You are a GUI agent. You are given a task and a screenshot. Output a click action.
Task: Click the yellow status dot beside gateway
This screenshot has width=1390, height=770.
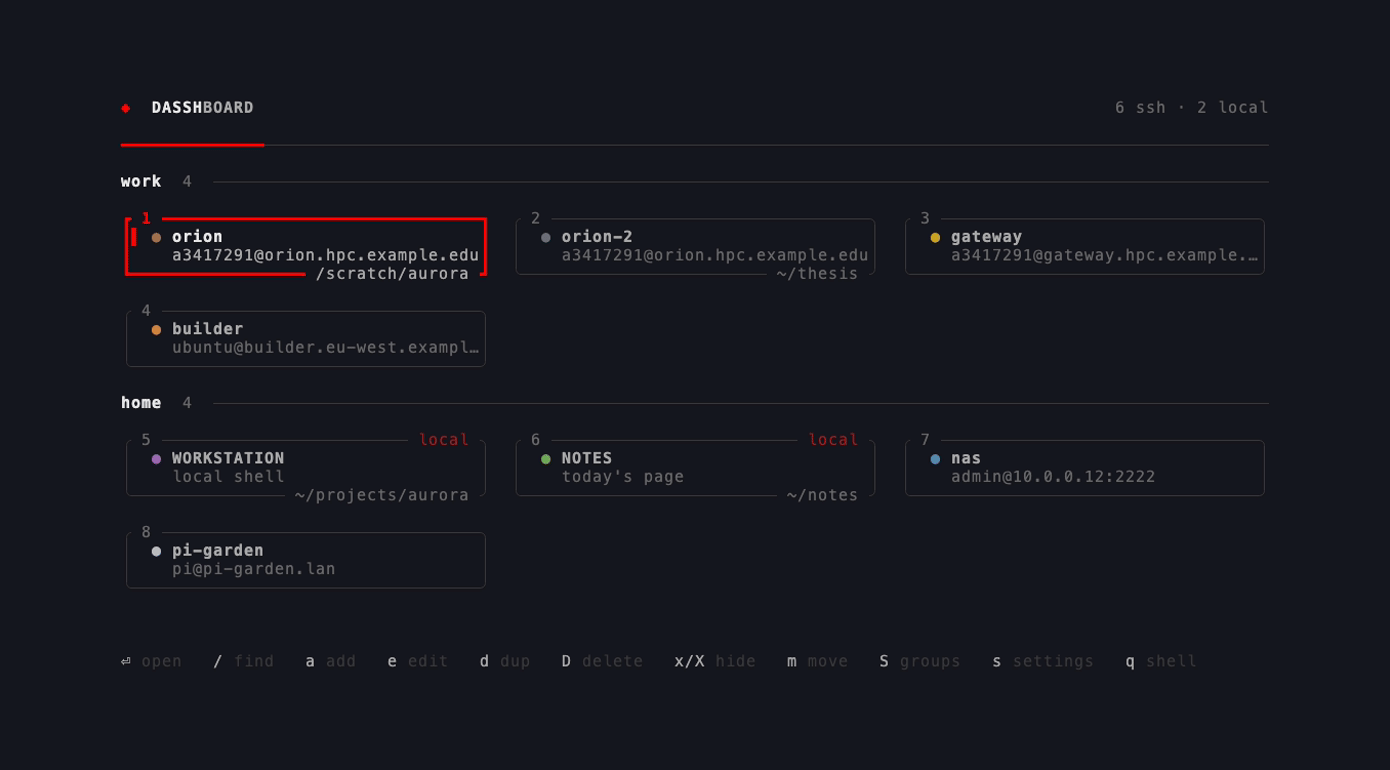pyautogui.click(x=935, y=238)
